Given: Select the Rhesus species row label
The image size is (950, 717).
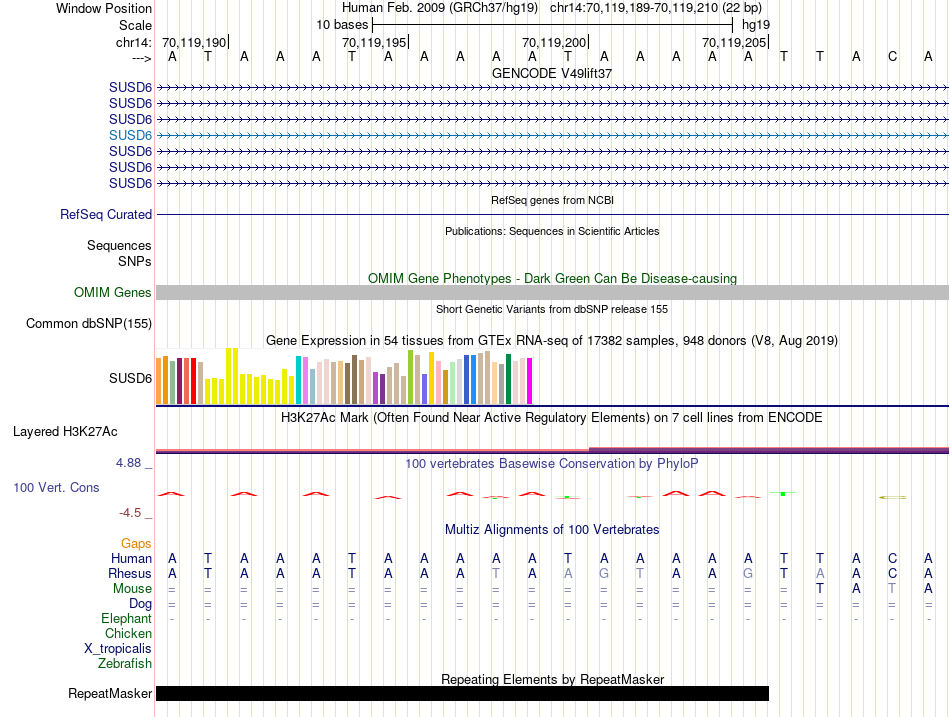Looking at the screenshot, I should click(x=130, y=574).
